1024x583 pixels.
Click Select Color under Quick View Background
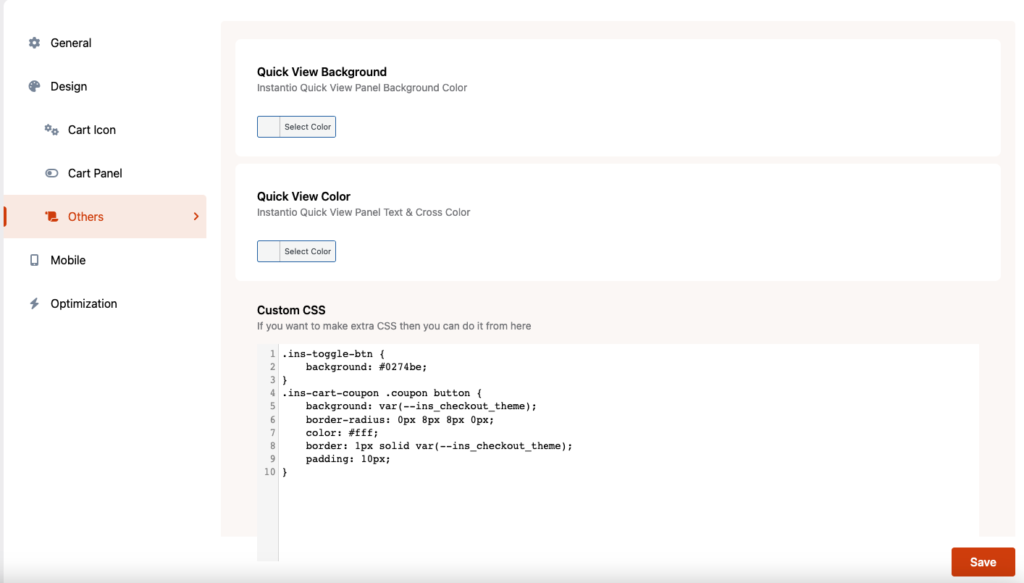307,126
